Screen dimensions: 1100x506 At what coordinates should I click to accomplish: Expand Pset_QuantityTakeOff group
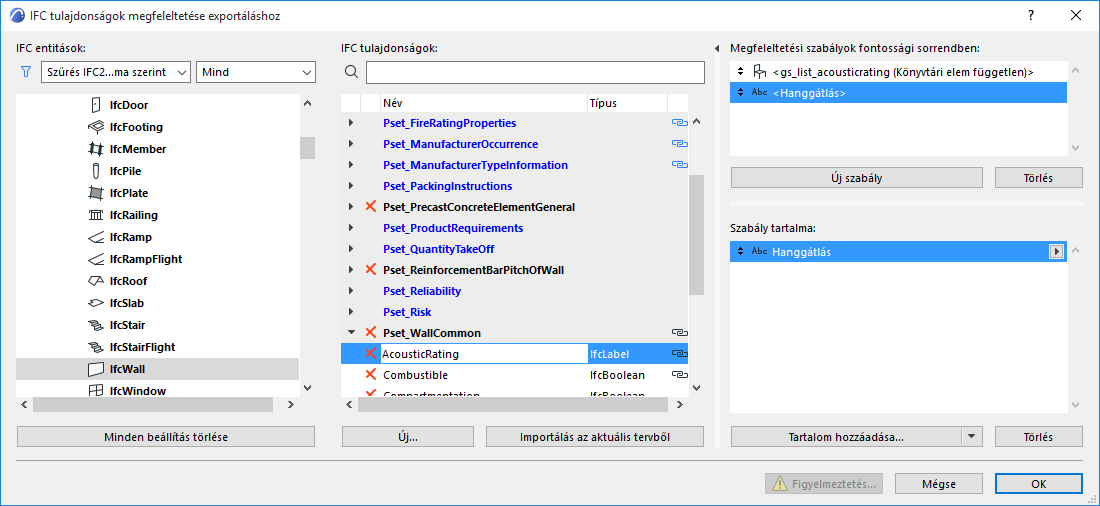coord(351,249)
